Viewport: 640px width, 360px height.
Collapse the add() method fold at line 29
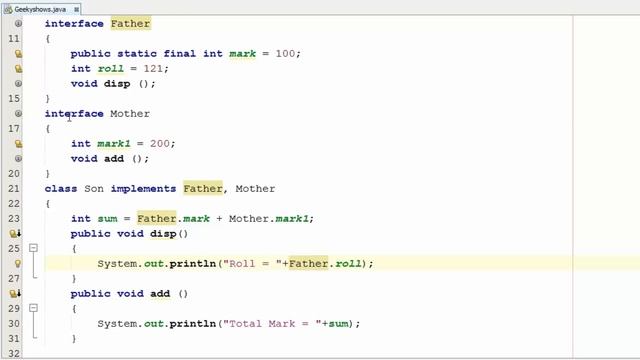[33, 308]
